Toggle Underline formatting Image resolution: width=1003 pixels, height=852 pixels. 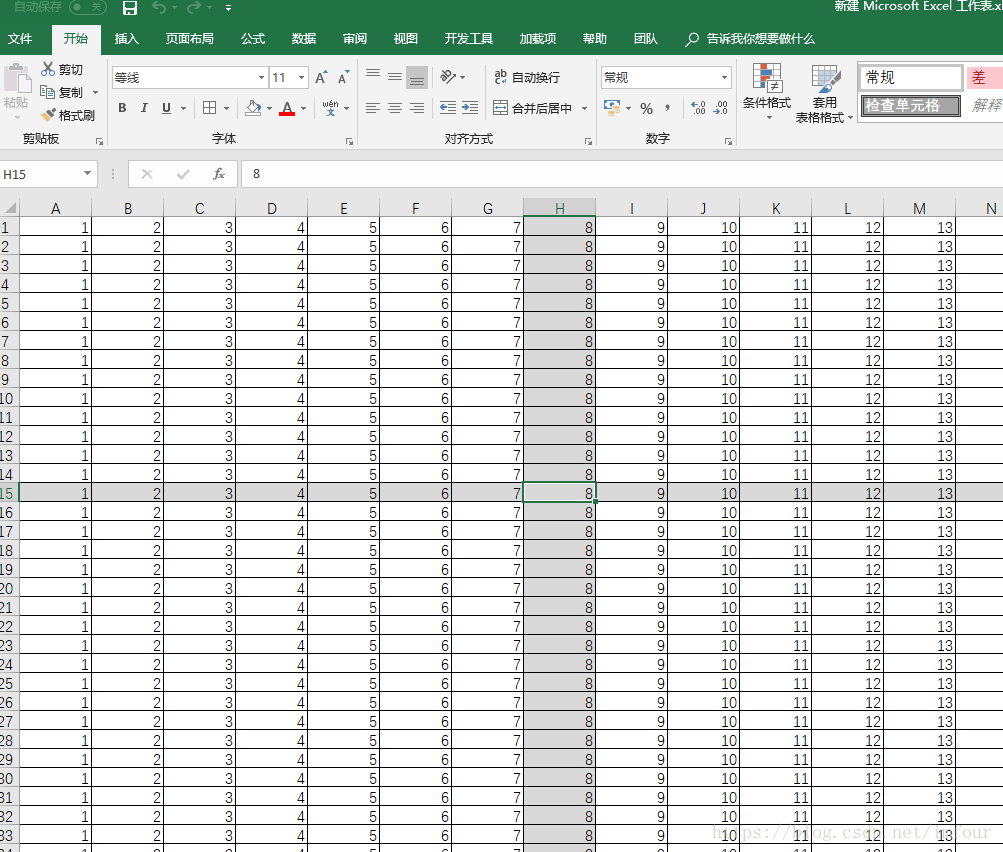(x=166, y=108)
